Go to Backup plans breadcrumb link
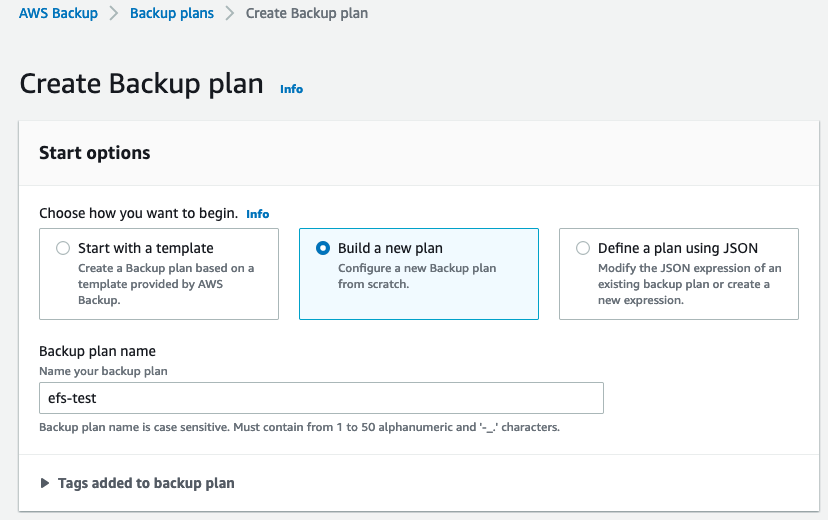 [x=171, y=14]
